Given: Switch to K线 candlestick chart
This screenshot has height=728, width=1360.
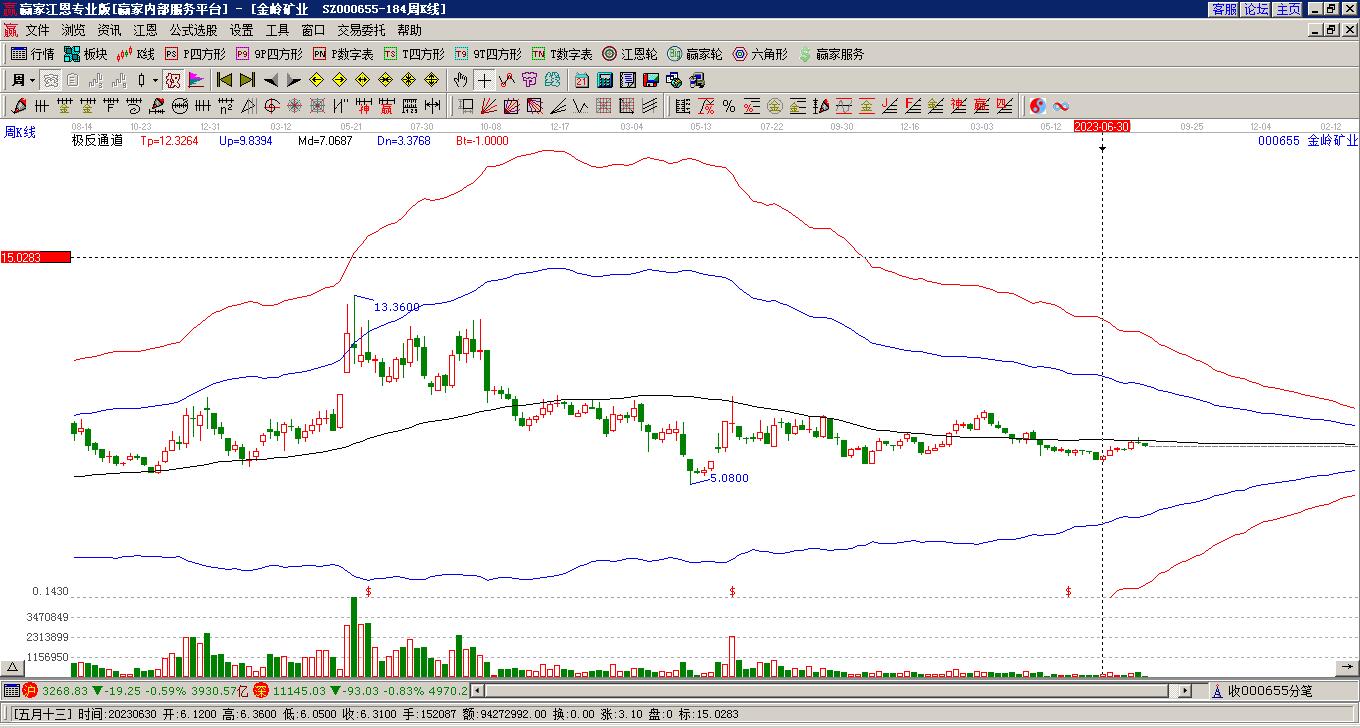Looking at the screenshot, I should [x=135, y=54].
